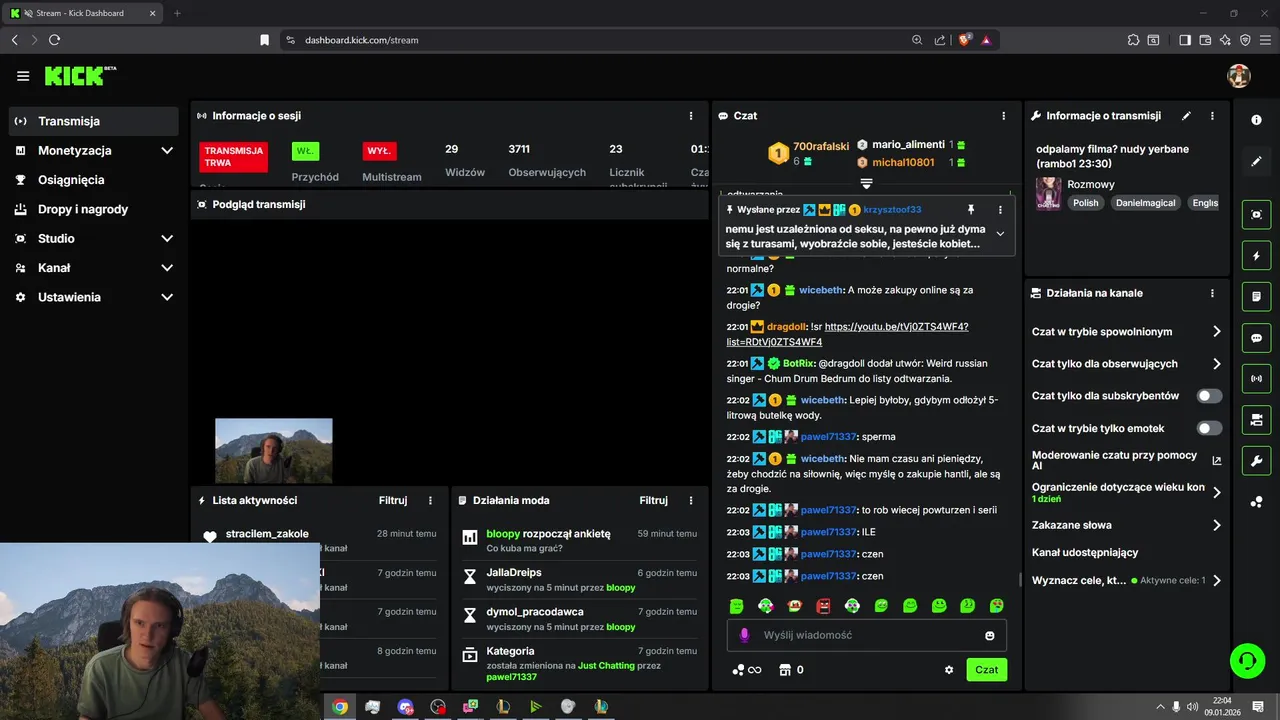Toggle the stream preview panel icon in right rail

click(x=1257, y=214)
